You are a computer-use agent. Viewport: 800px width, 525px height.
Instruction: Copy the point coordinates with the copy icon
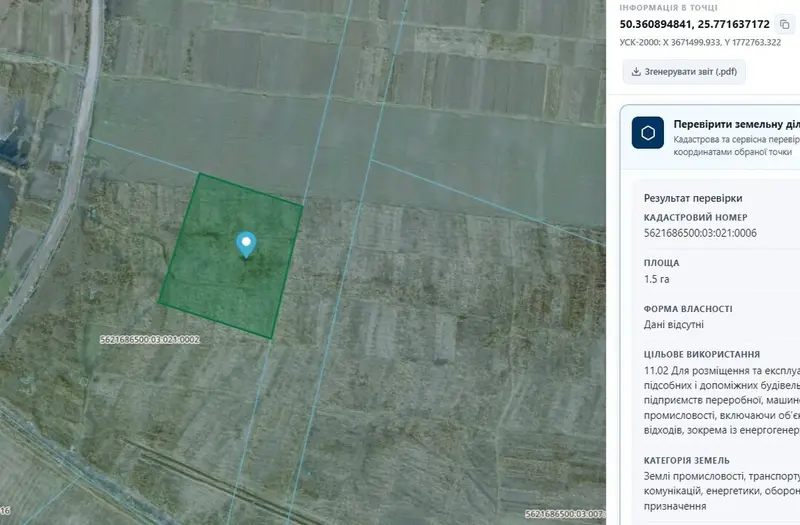tap(784, 24)
